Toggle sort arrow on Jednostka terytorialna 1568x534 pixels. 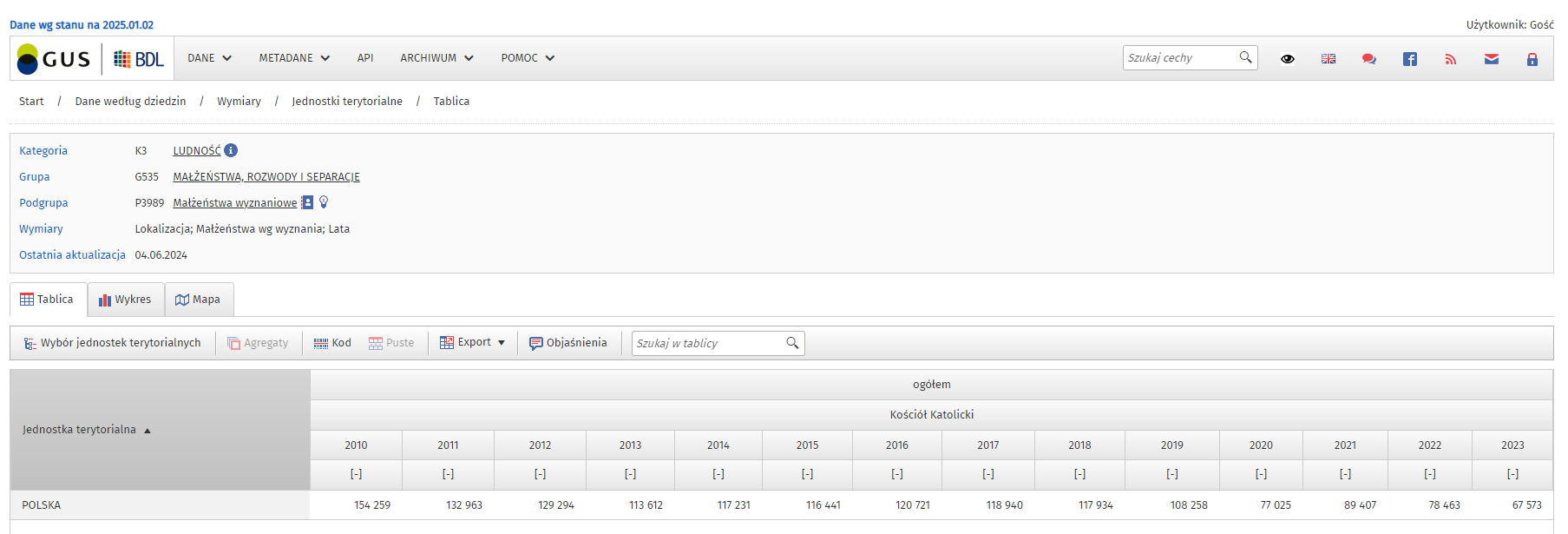(x=148, y=431)
